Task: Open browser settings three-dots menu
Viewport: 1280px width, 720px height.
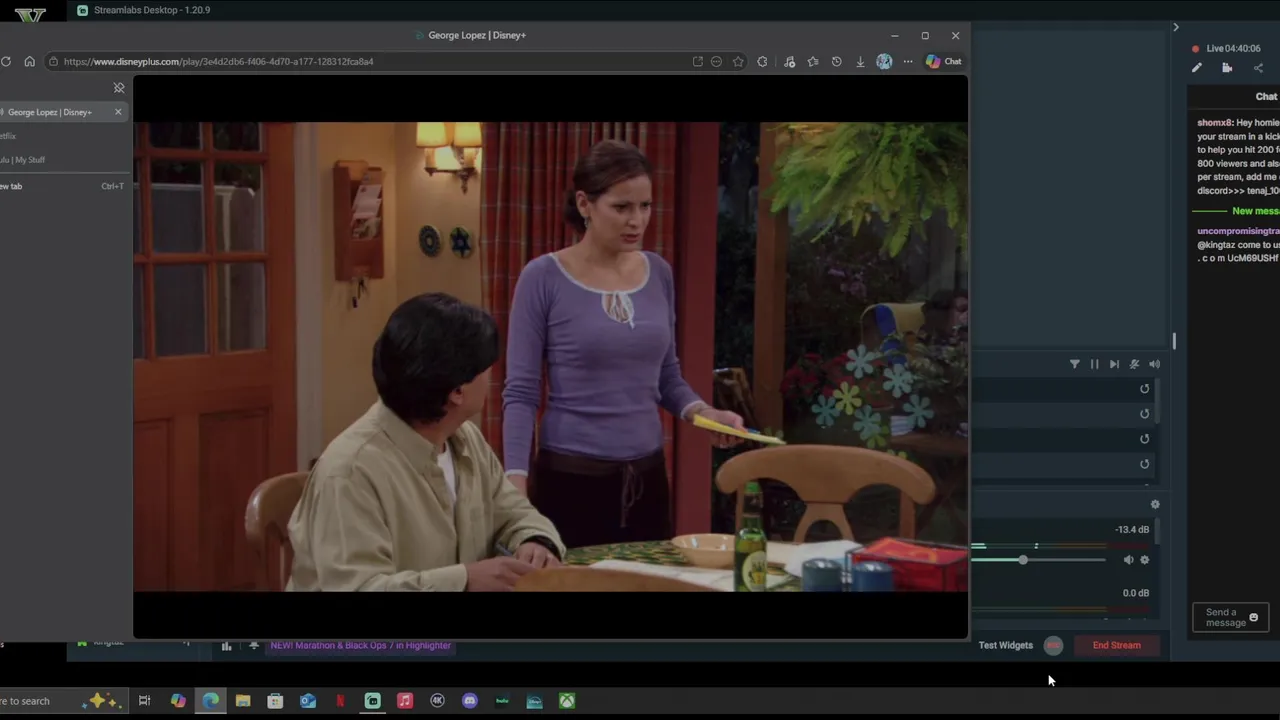Action: click(x=908, y=61)
